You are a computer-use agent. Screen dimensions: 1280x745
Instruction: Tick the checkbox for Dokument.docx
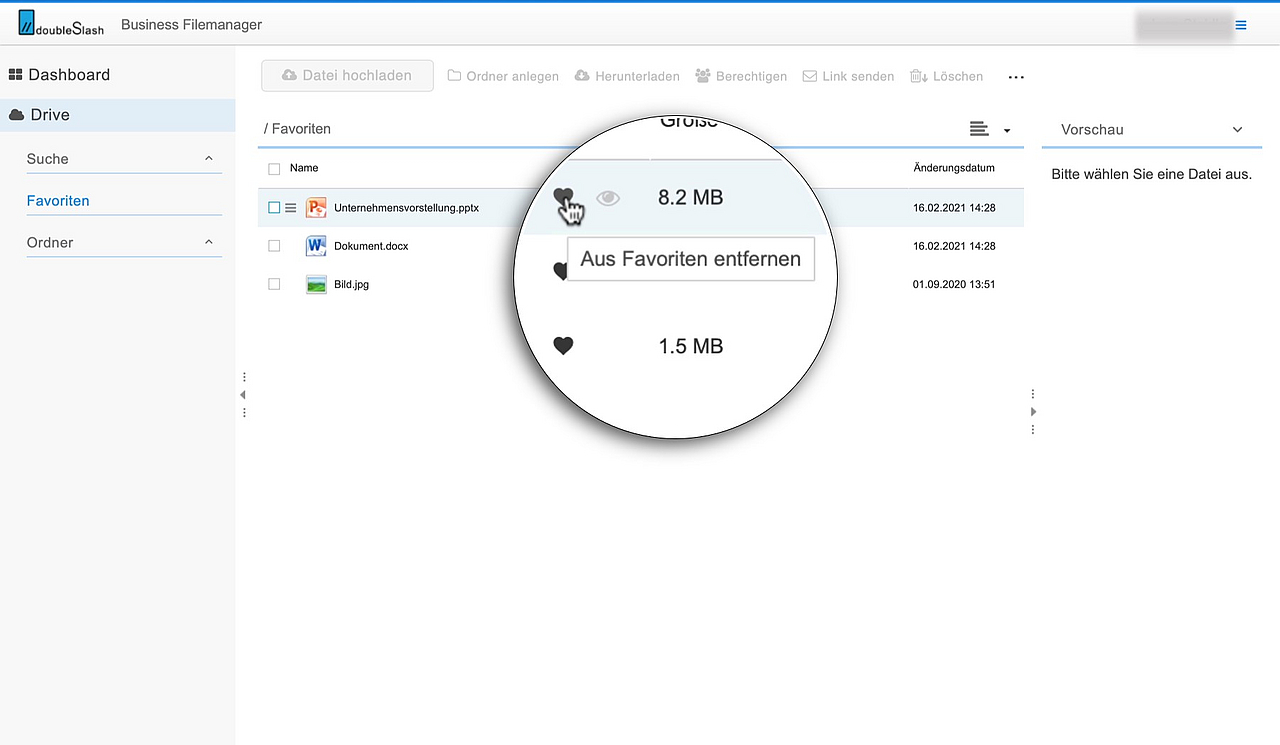coord(274,246)
